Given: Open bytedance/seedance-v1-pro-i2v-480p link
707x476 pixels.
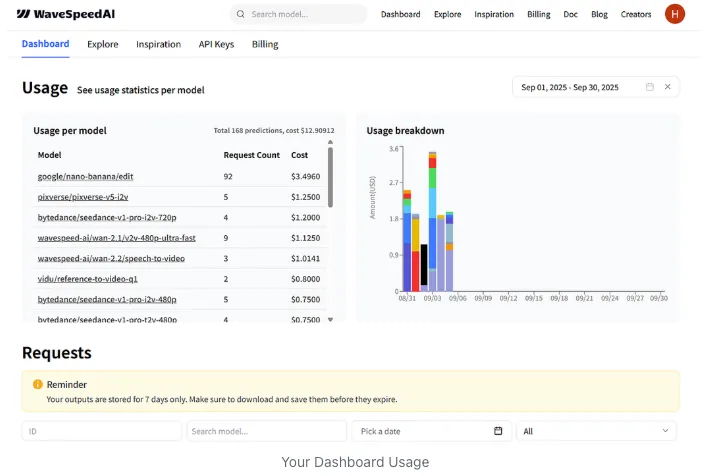Looking at the screenshot, I should pos(107,299).
